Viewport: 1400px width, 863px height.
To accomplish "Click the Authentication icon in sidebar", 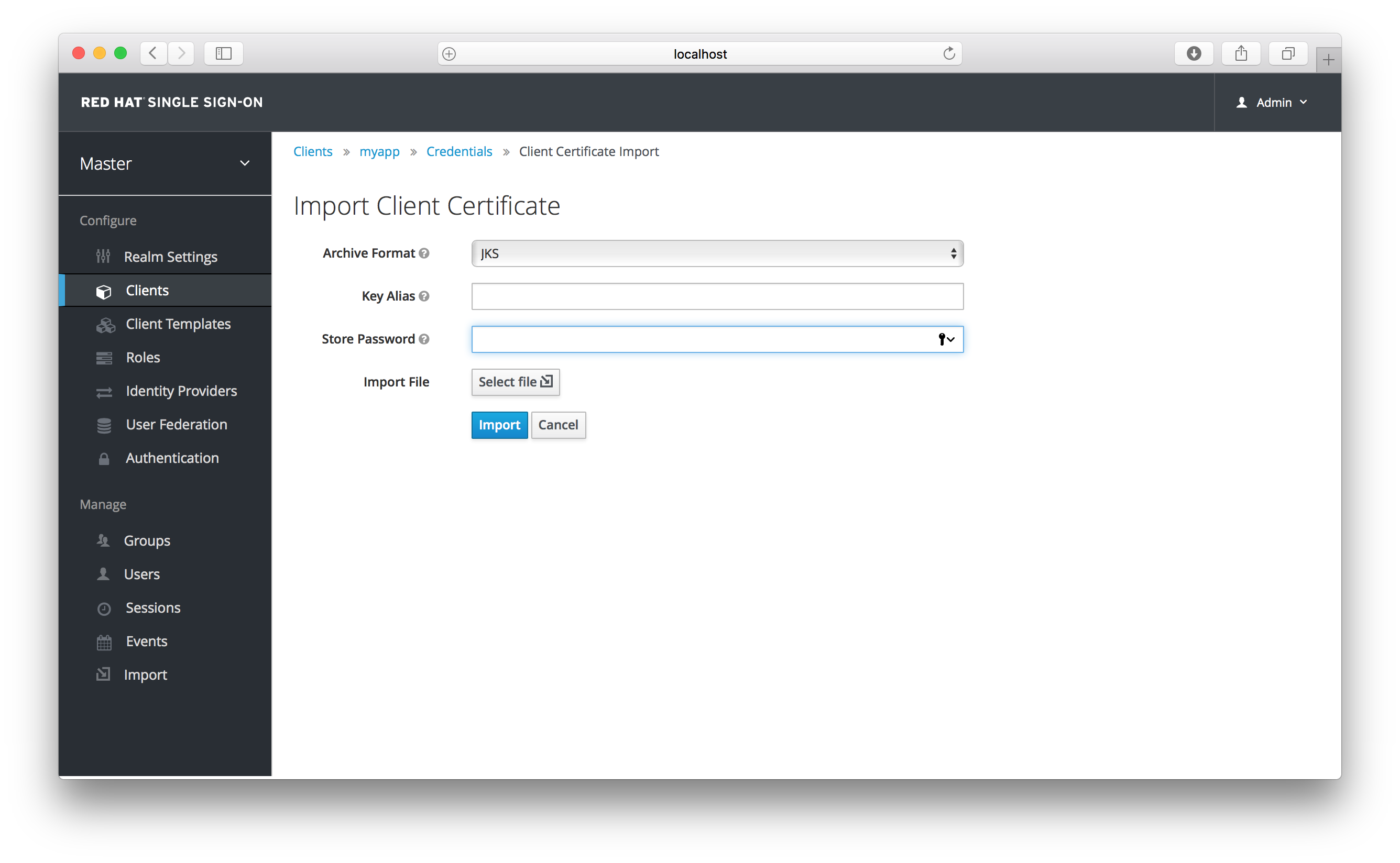I will (104, 458).
